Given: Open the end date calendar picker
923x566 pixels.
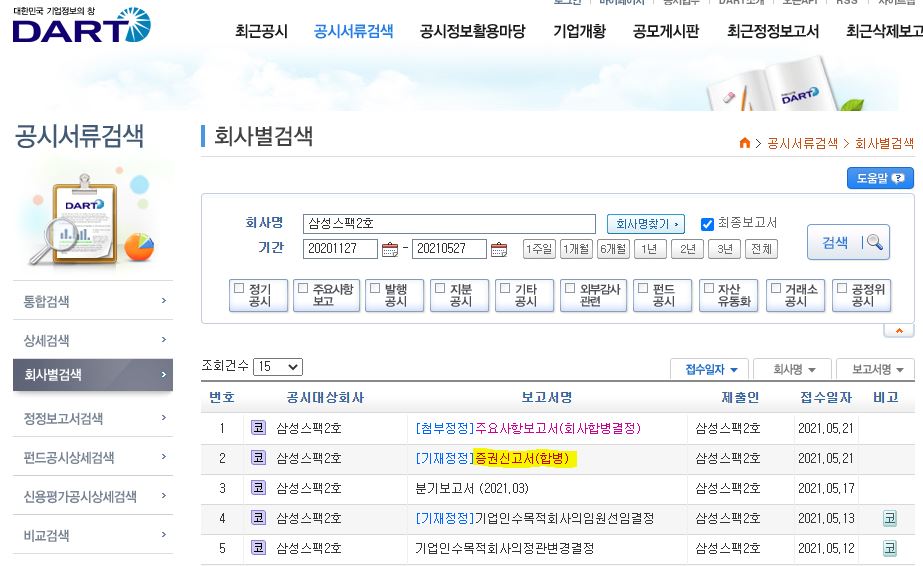Looking at the screenshot, I should 499,249.
